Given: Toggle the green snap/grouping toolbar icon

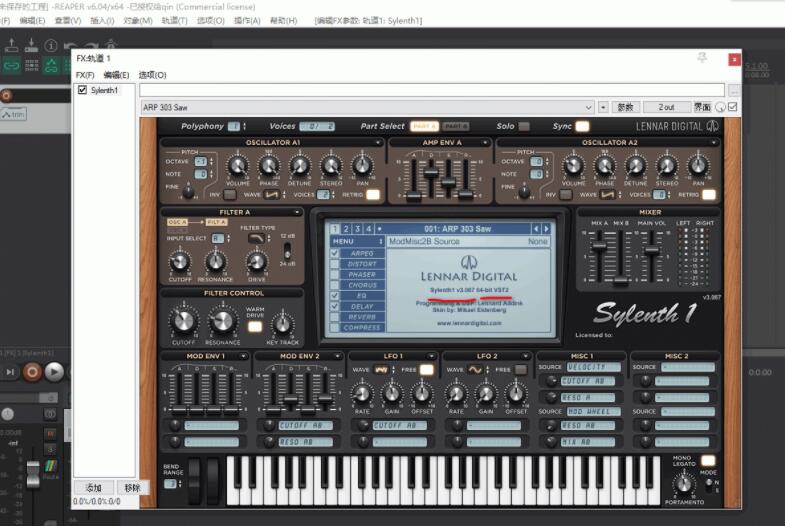Looking at the screenshot, I should click(x=51, y=65).
